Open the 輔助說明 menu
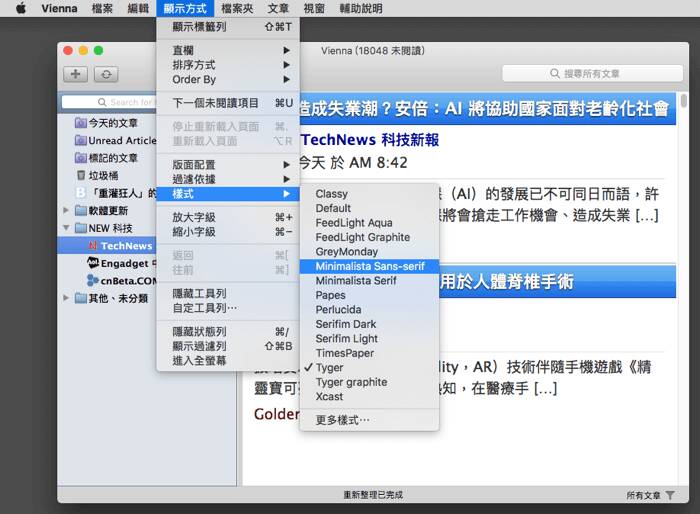Image resolution: width=700 pixels, height=514 pixels. click(x=361, y=8)
